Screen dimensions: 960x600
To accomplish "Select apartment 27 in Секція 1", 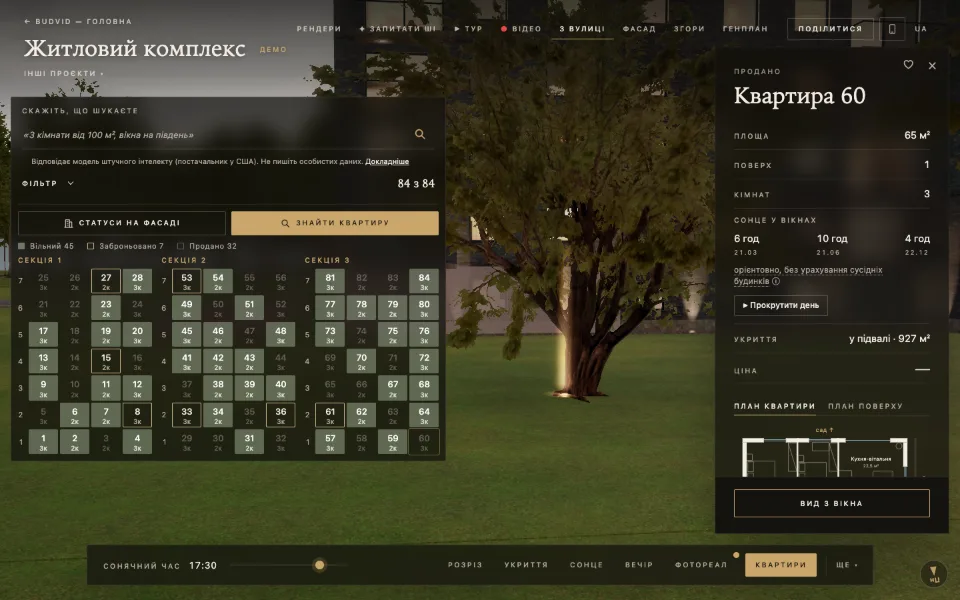I will tap(106, 281).
